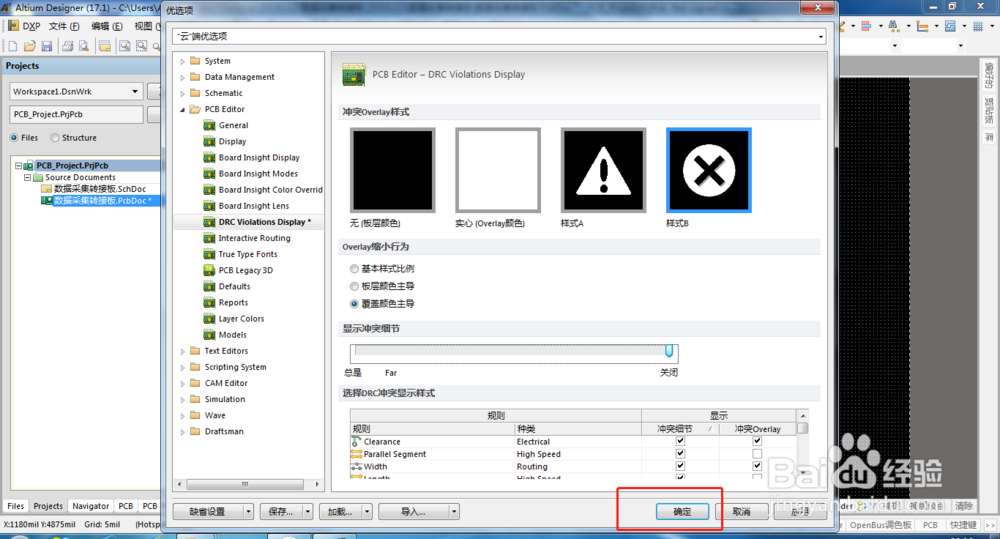Open PCB Legacy 3D page
The height and width of the screenshot is (539, 1000).
[x=246, y=270]
